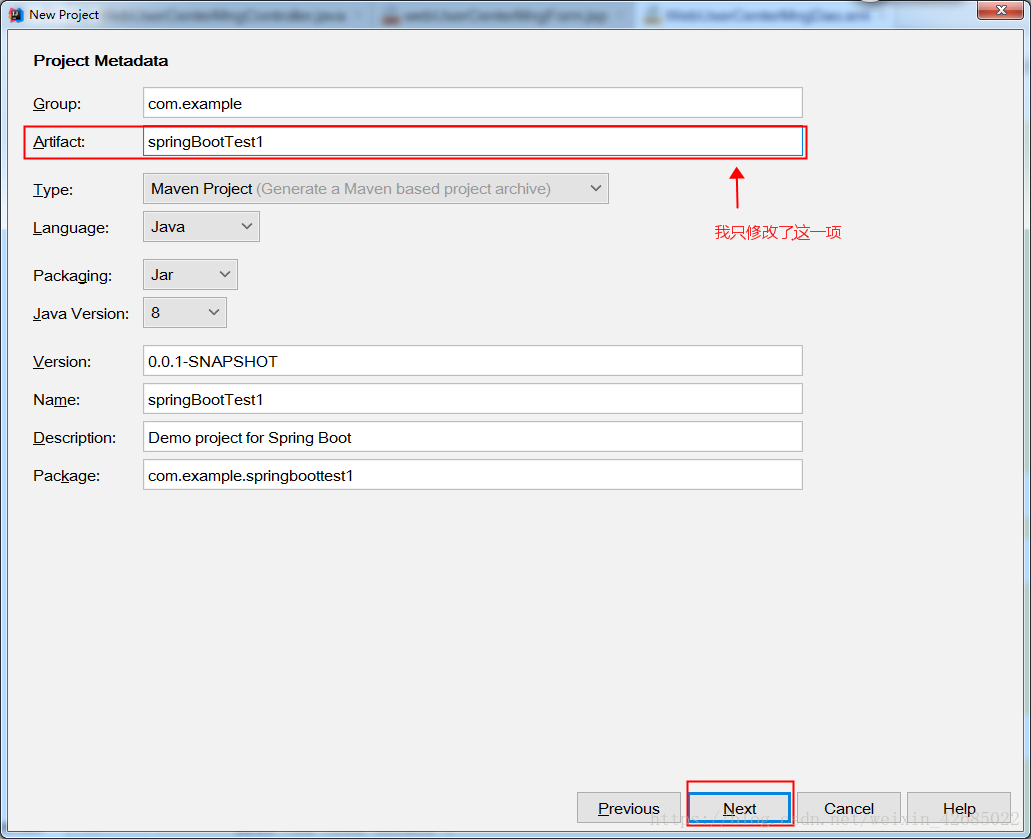Cancel the new project wizard
This screenshot has height=839, width=1031.
[849, 808]
